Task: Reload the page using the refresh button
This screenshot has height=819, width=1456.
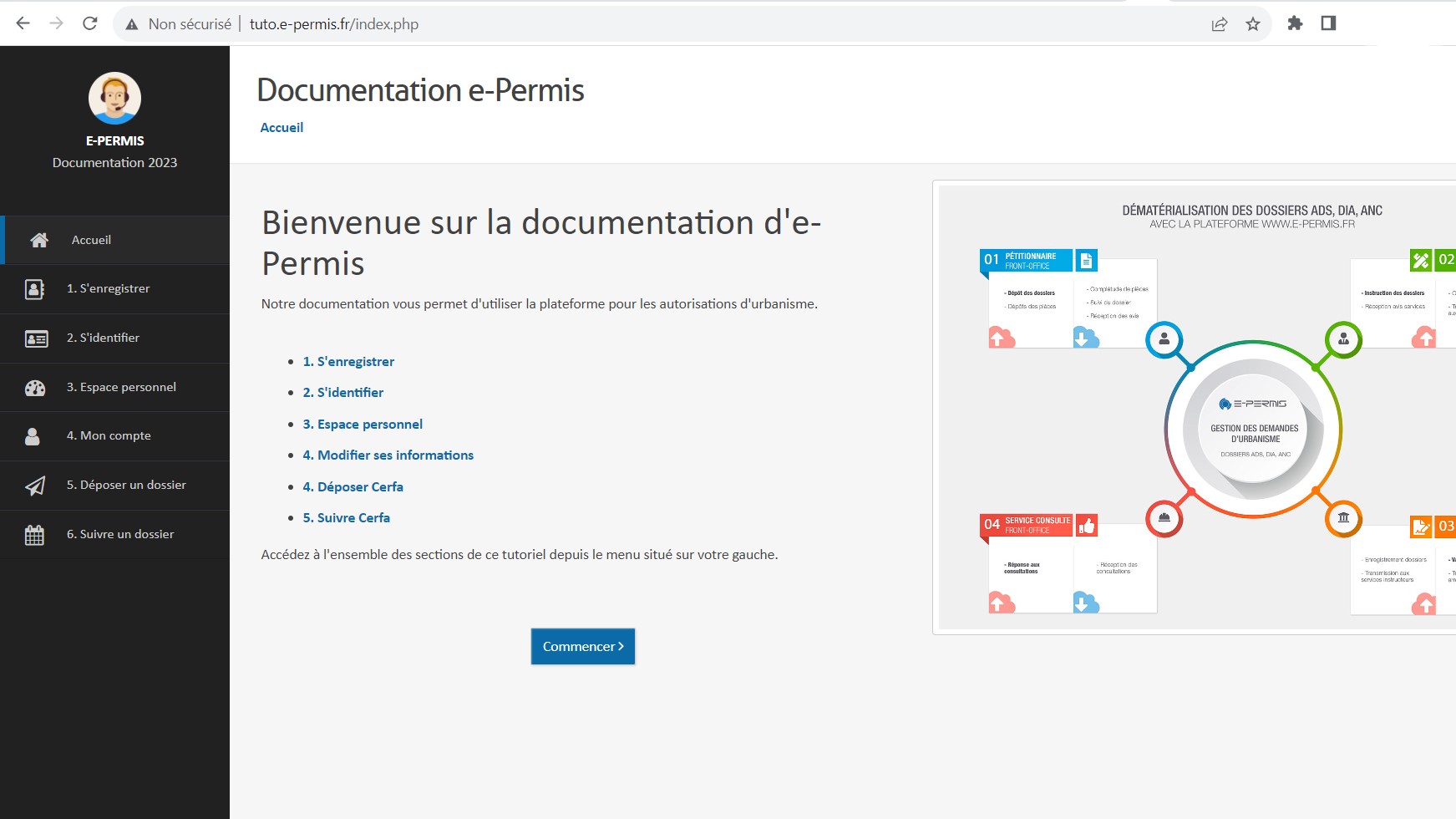Action: (x=90, y=23)
